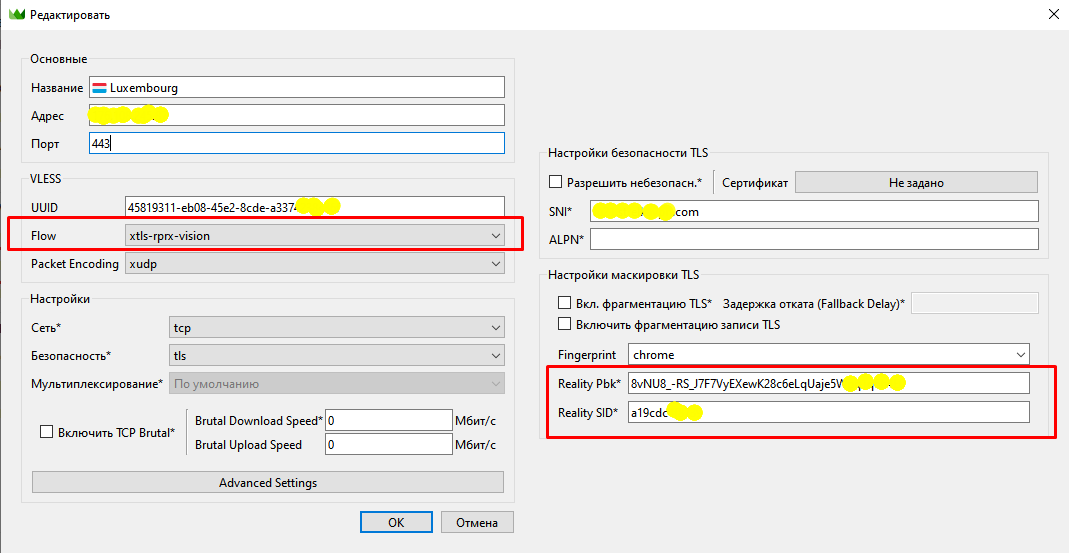The image size is (1069, 553).
Task: Enable the Включить TCP Brutal checkbox
Action: [46, 432]
